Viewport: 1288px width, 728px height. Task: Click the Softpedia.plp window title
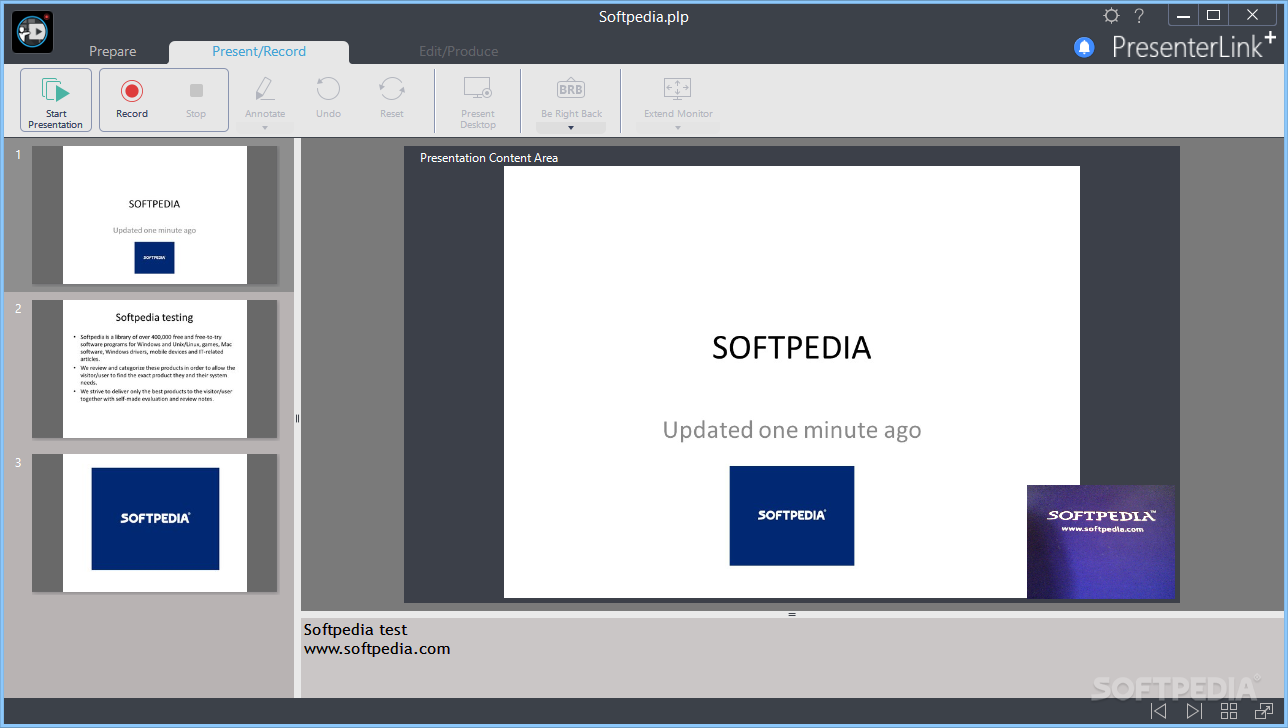(644, 16)
